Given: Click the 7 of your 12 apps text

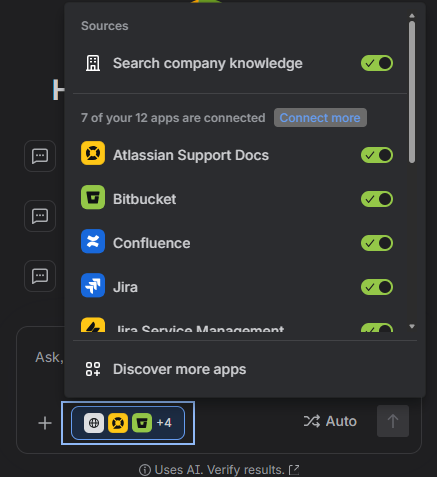Looking at the screenshot, I should pyautogui.click(x=173, y=118).
